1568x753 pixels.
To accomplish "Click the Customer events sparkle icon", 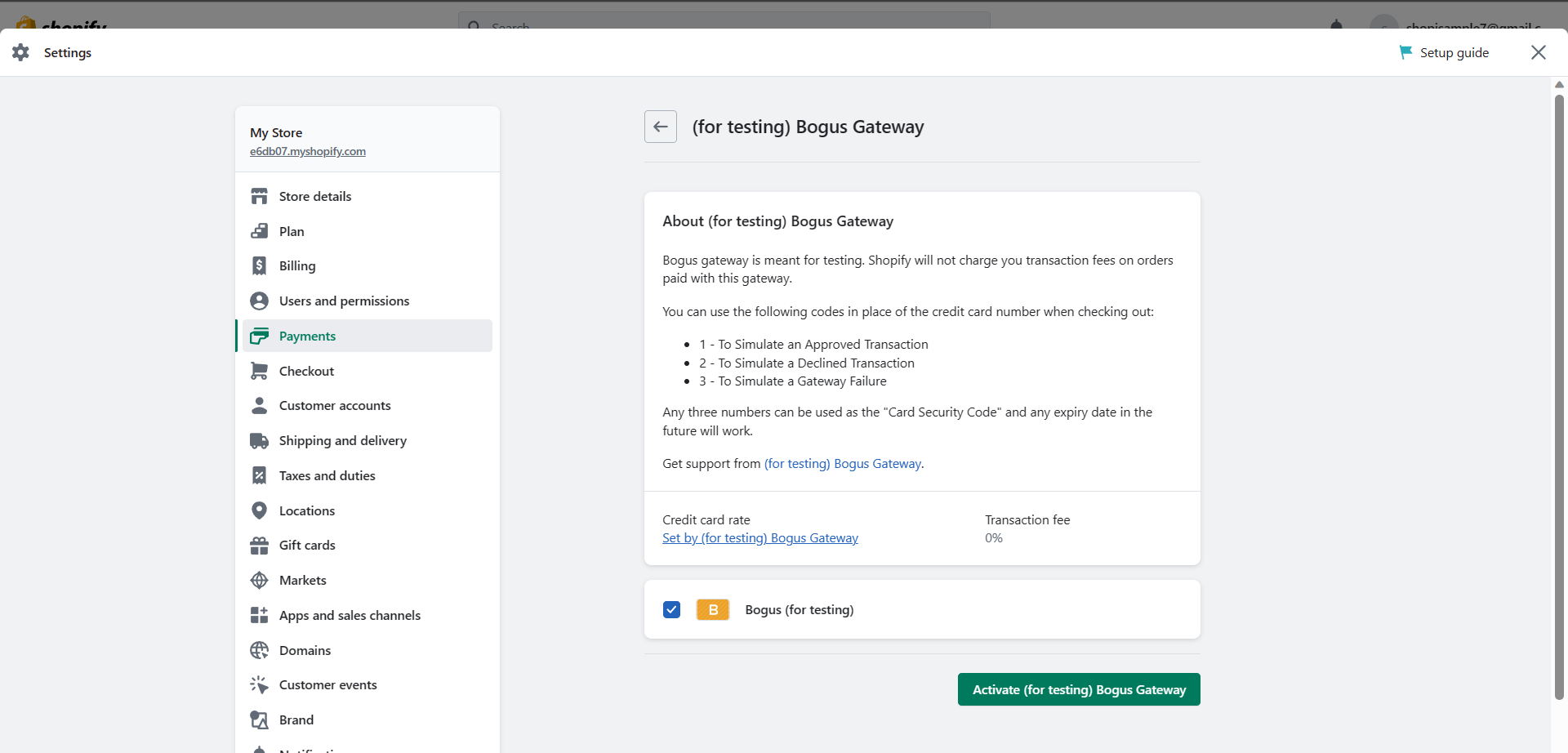I will (x=259, y=684).
